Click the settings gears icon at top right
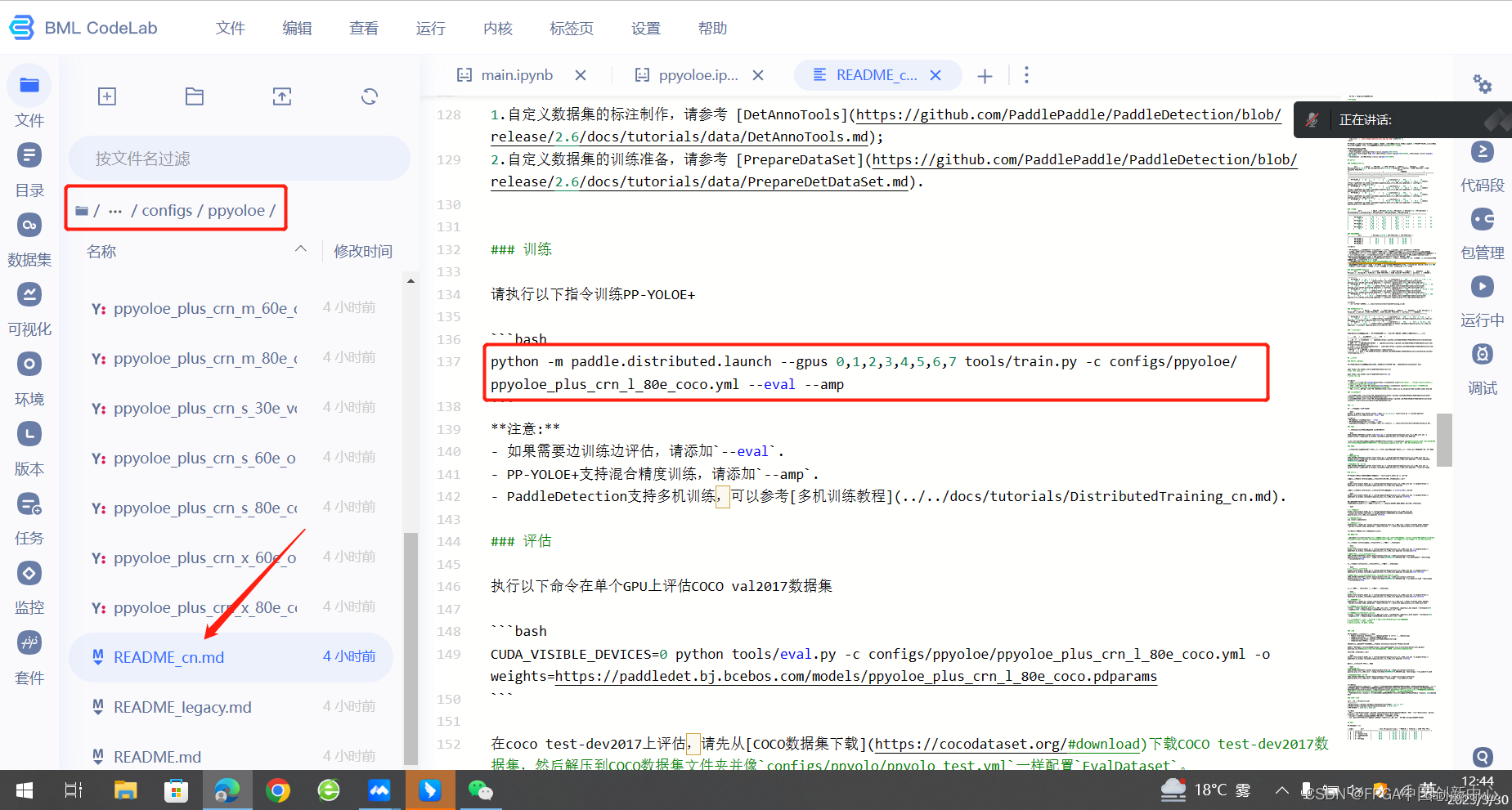1512x810 pixels. tap(1483, 83)
